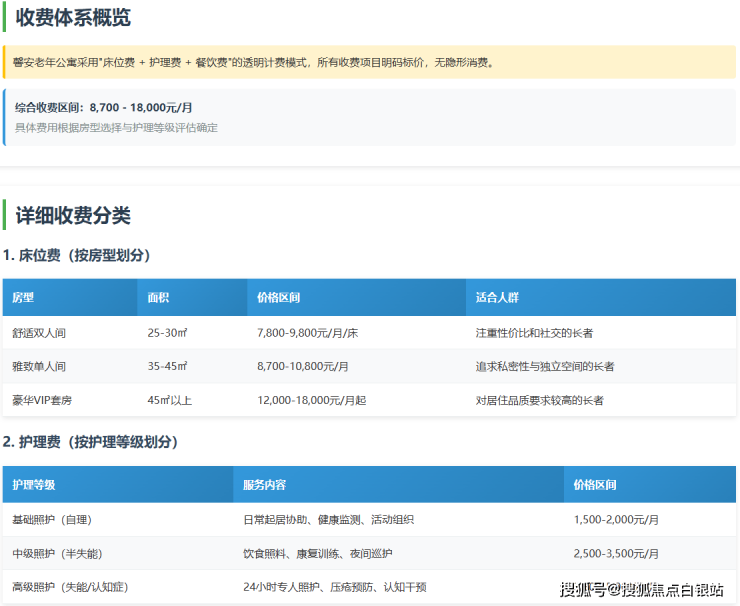This screenshot has width=740, height=606.
Task: Click the 综合收费区间 8,700-18,000元/月 text
Action: (104, 108)
